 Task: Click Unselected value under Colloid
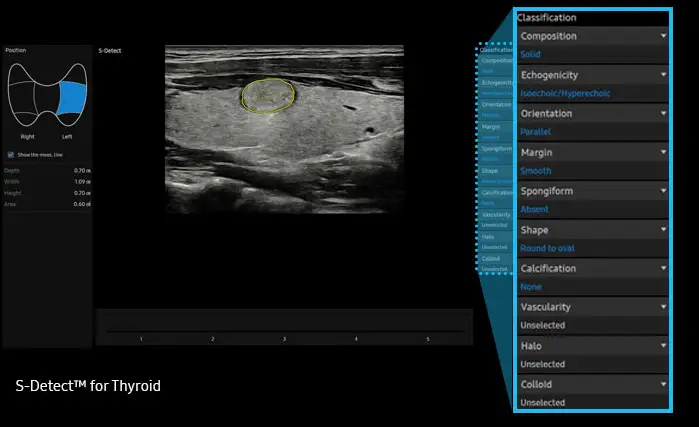click(543, 402)
